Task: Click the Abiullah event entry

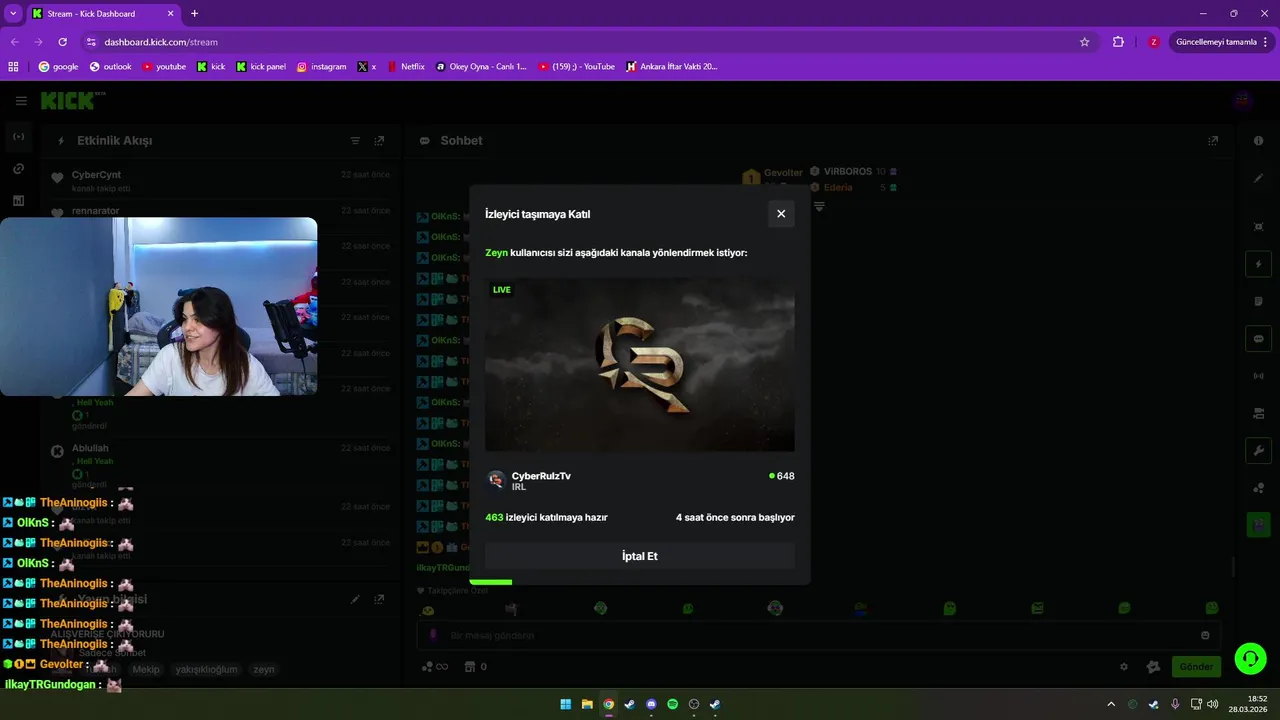Action: click(220, 465)
